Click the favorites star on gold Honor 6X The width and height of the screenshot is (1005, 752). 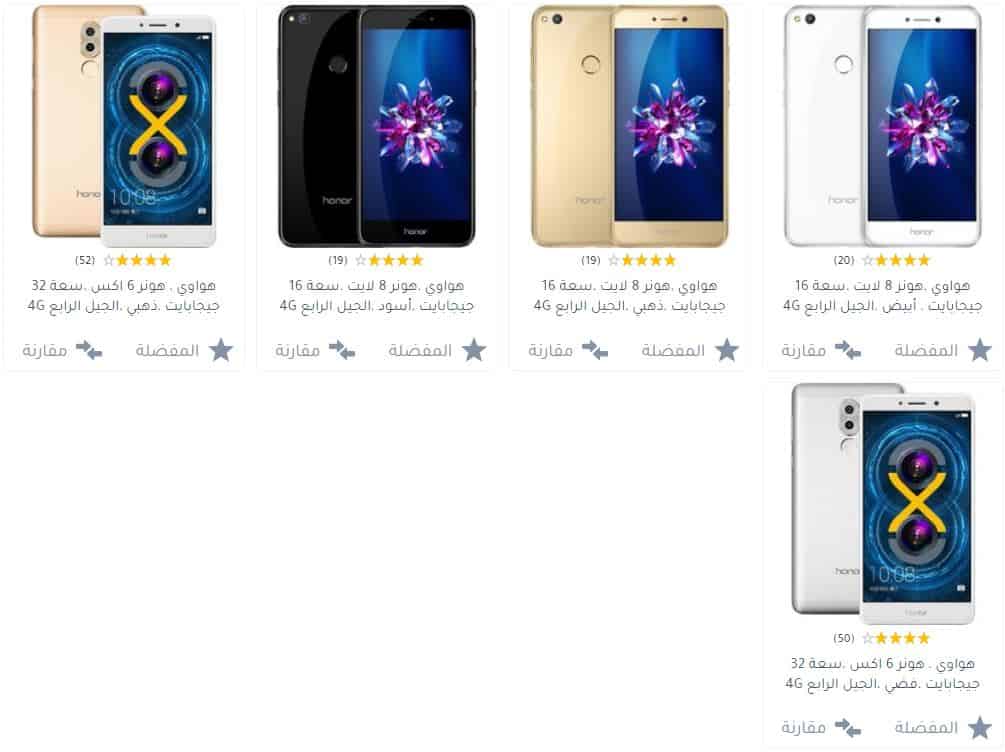221,350
